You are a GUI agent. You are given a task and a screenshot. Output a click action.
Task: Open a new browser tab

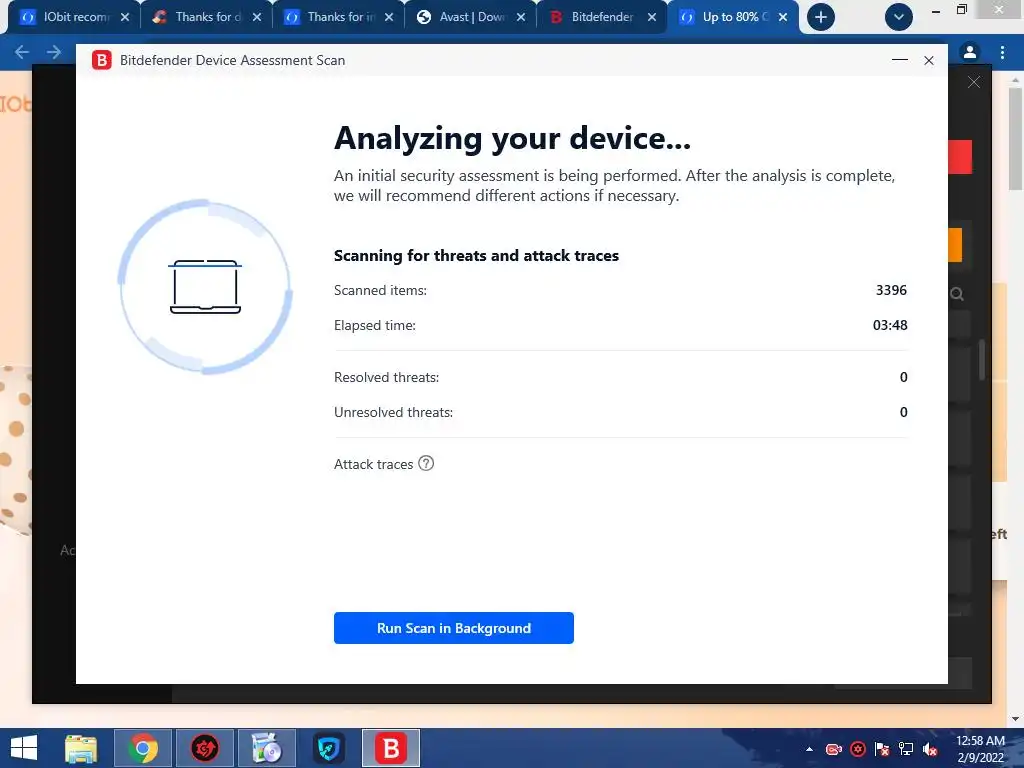pyautogui.click(x=821, y=17)
